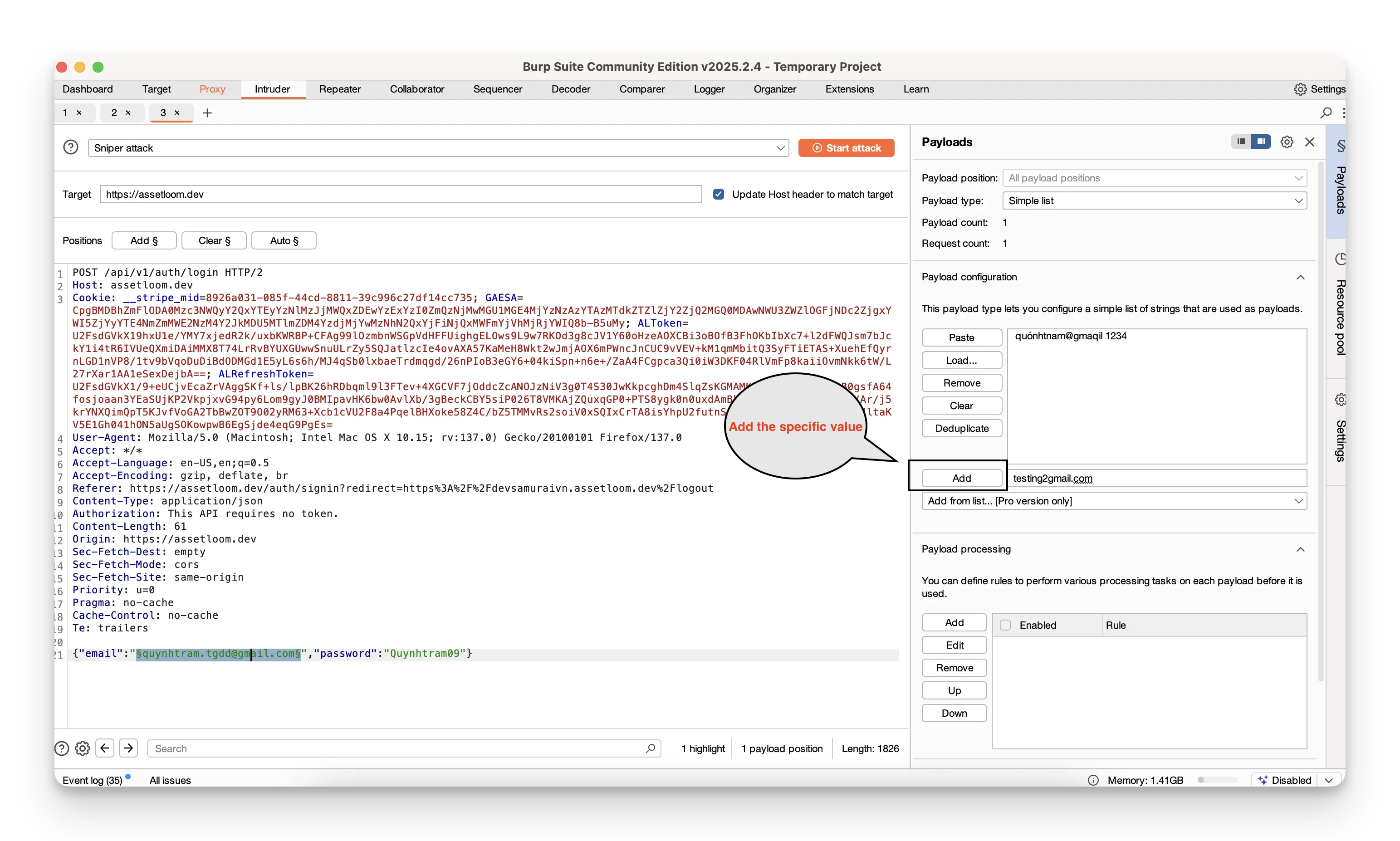Click the Start attack button
Viewport: 1400px width, 841px height.
pyautogui.click(x=846, y=148)
